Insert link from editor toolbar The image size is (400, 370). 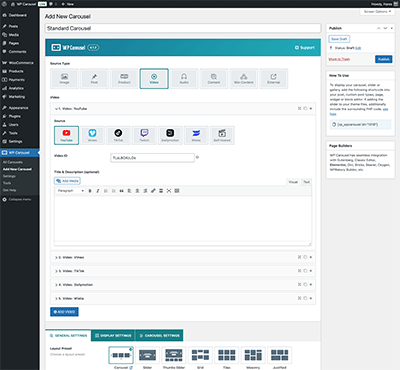(x=153, y=191)
